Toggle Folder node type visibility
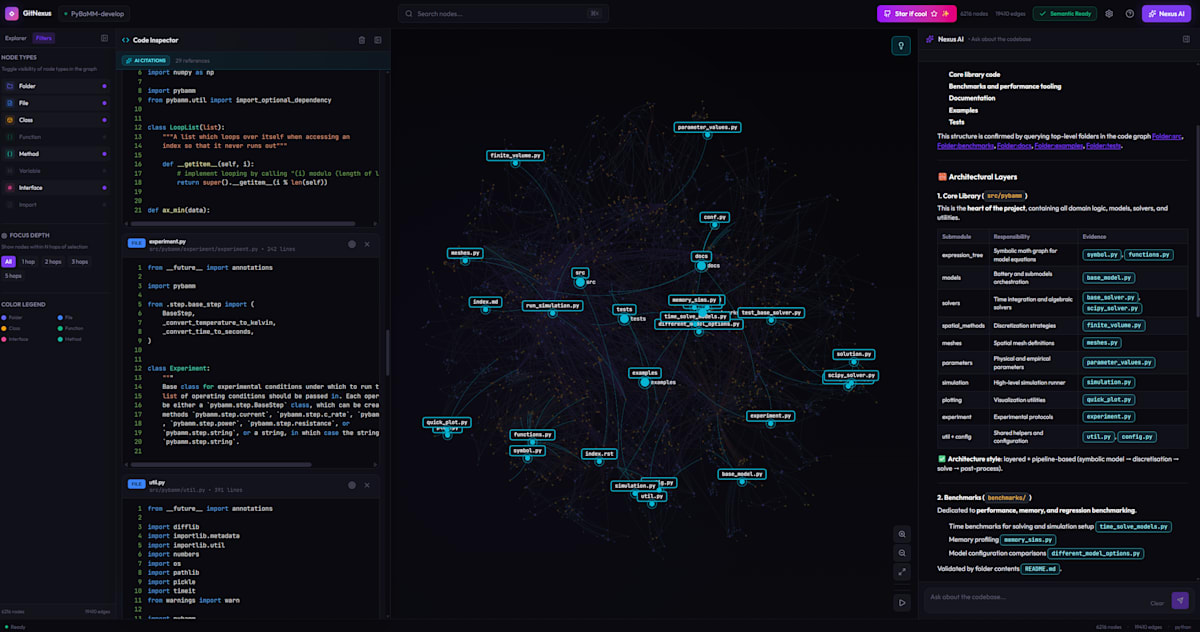Image resolution: width=1200 pixels, height=632 pixels. (56, 86)
